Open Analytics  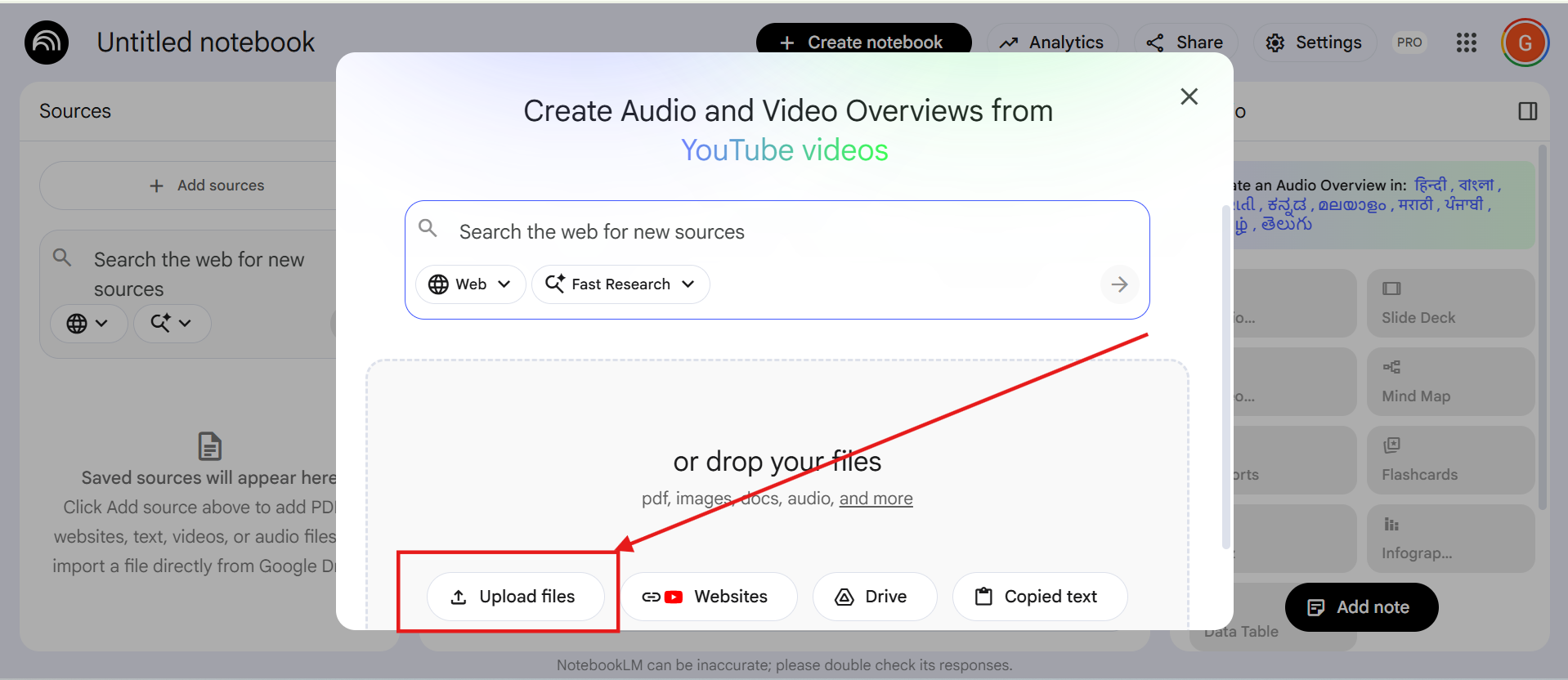(1053, 42)
